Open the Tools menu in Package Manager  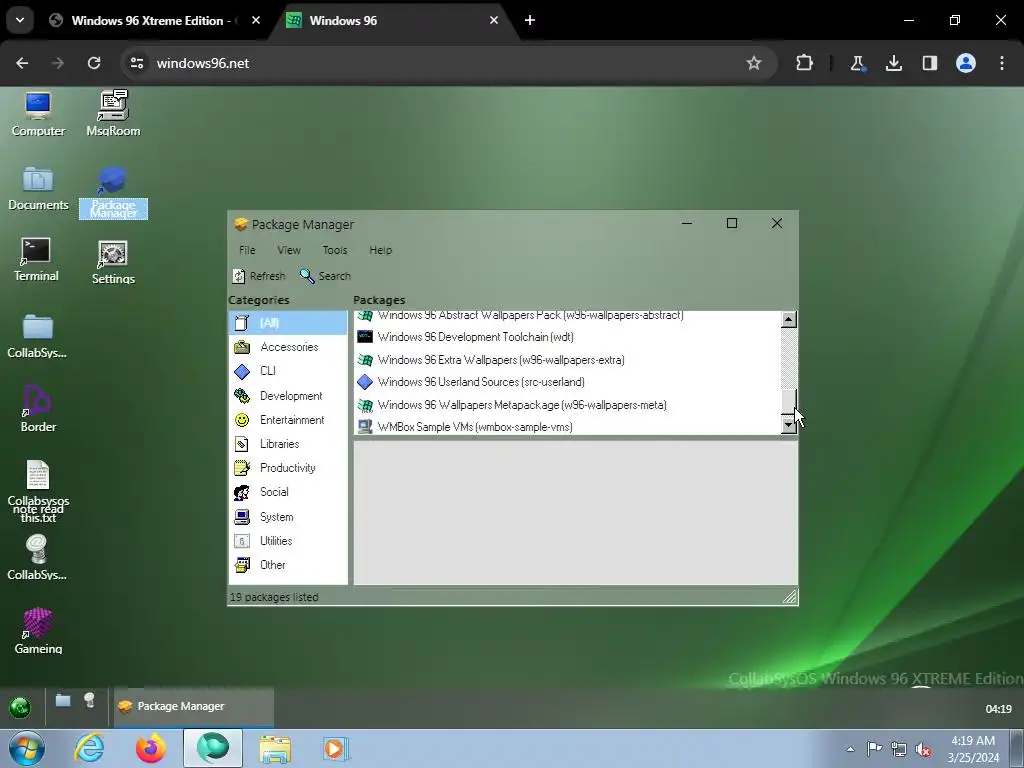click(x=334, y=250)
